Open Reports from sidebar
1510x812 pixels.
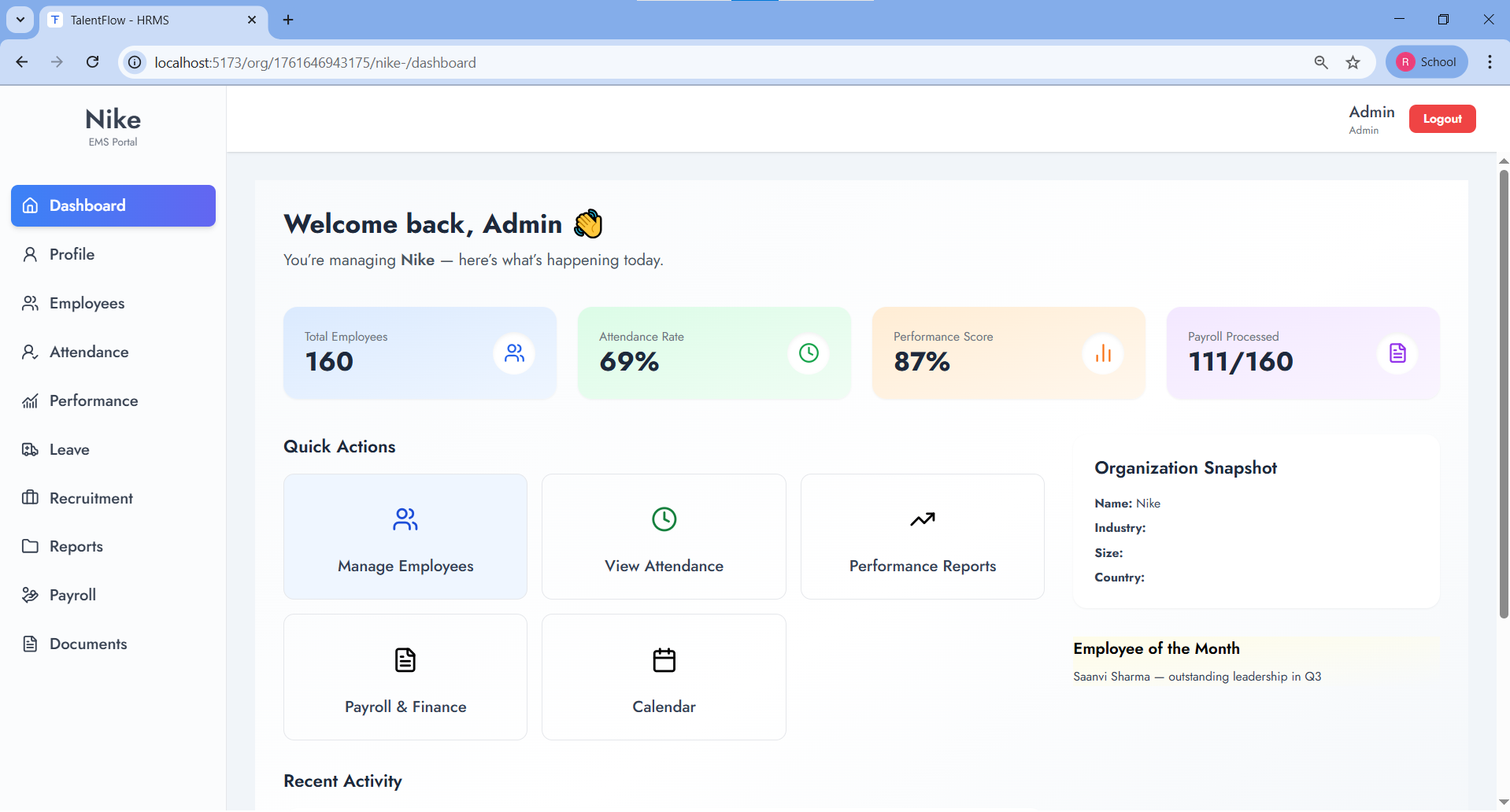tap(113, 546)
